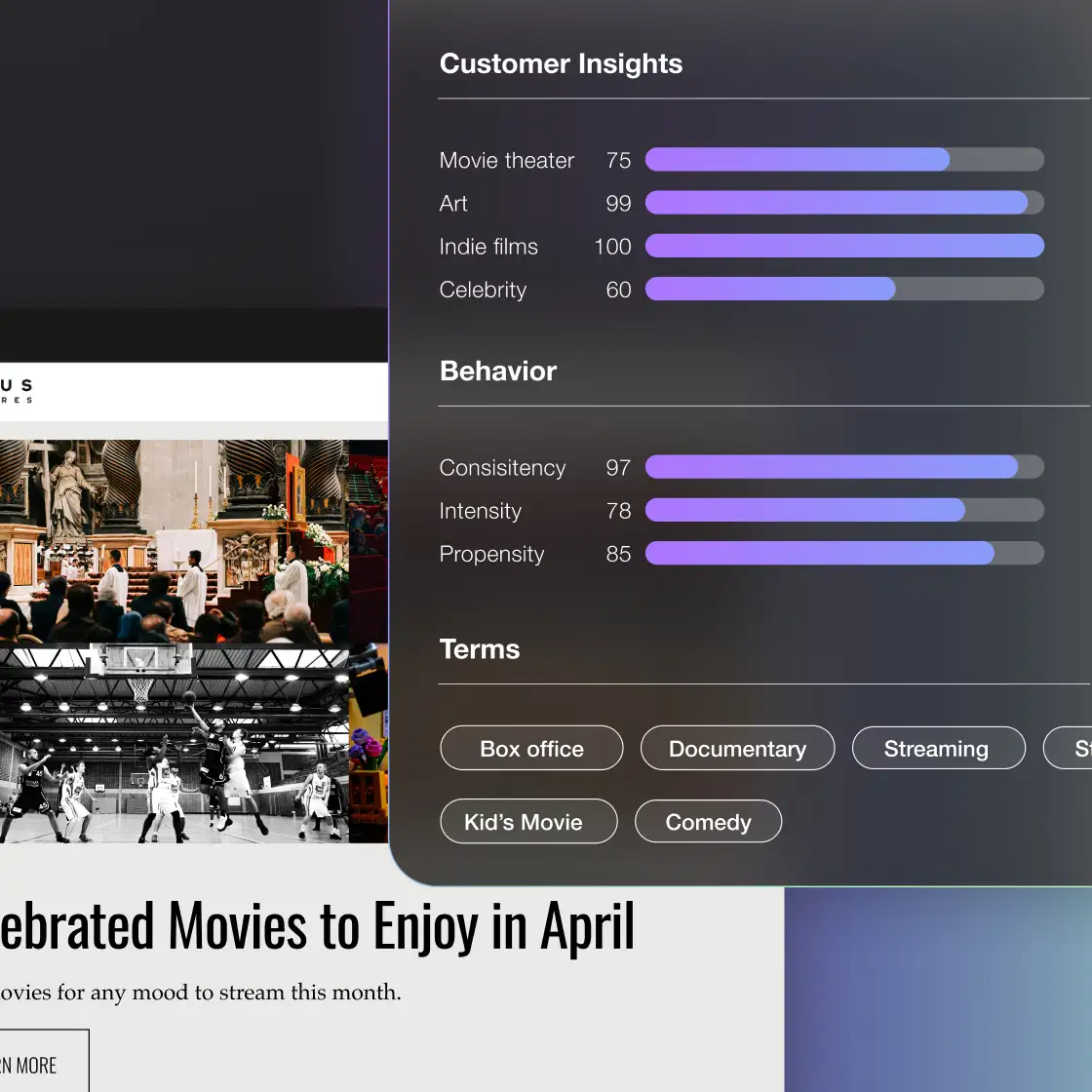Click the Consisitency score 97

pos(618,467)
